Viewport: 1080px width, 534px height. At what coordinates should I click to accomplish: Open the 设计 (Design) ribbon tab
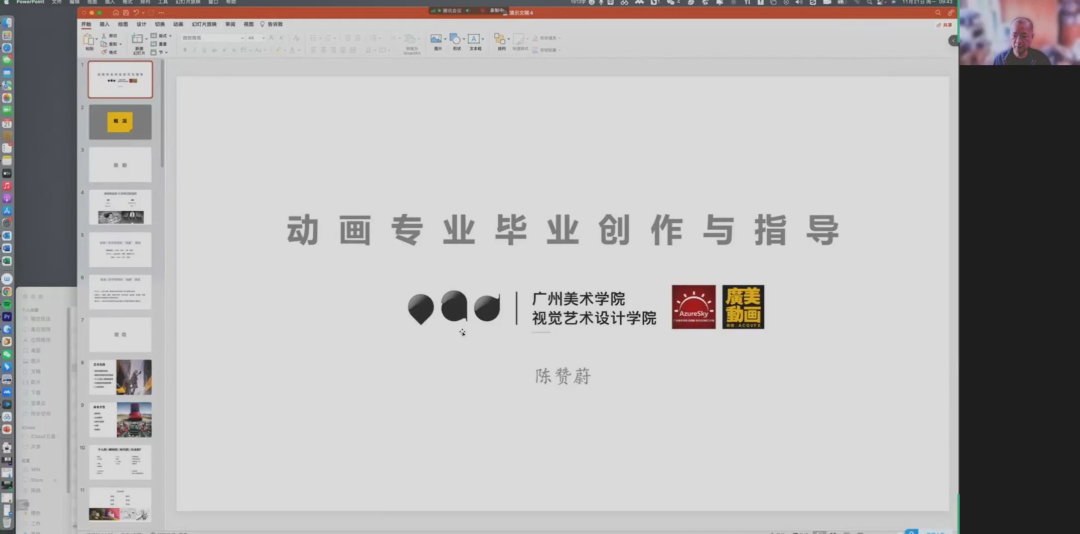141,24
